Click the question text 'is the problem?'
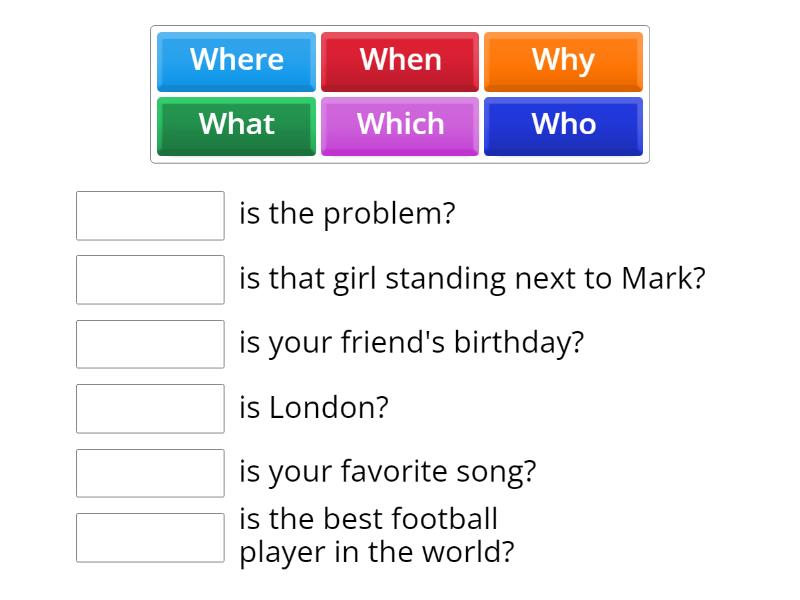This screenshot has width=800, height=600. (345, 213)
